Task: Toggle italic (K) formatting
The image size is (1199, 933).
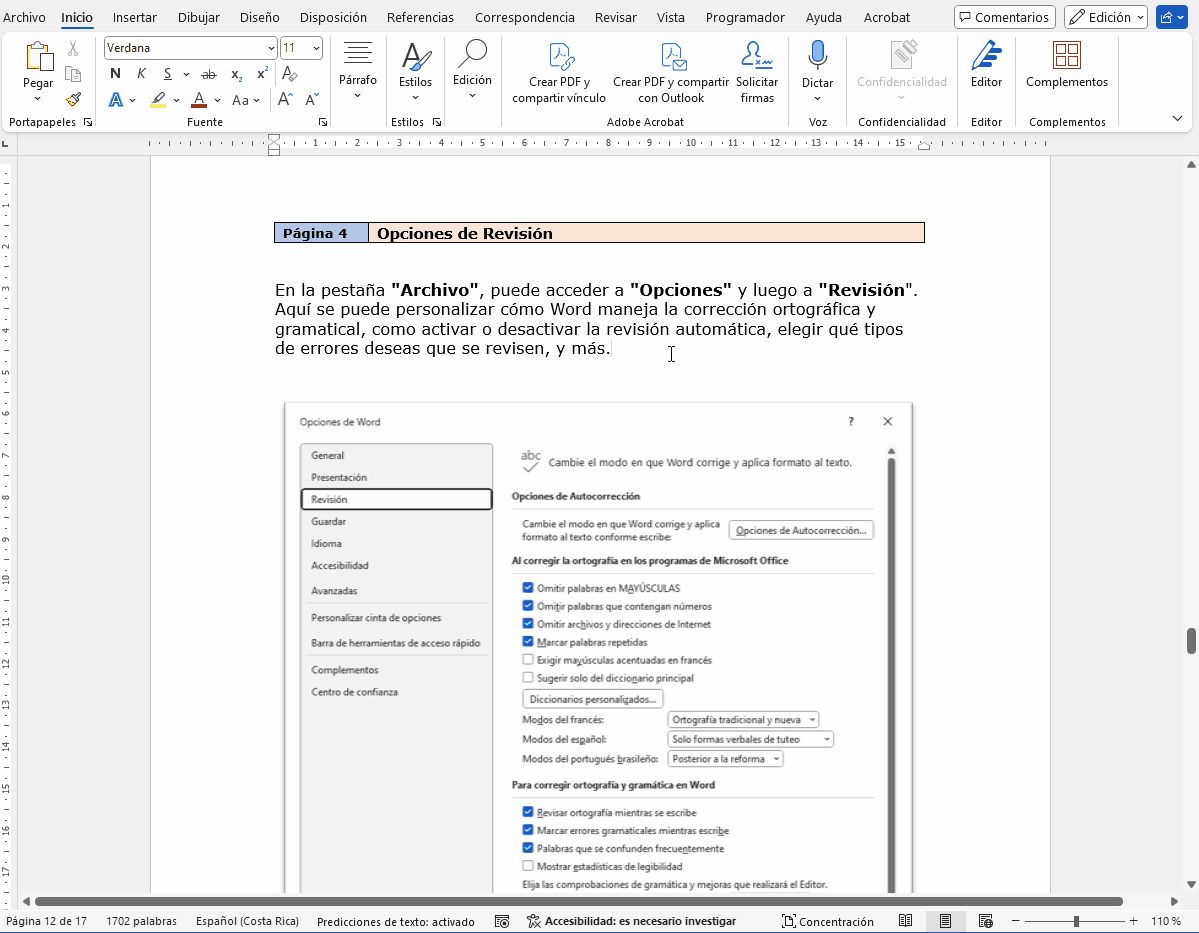Action: click(x=141, y=74)
